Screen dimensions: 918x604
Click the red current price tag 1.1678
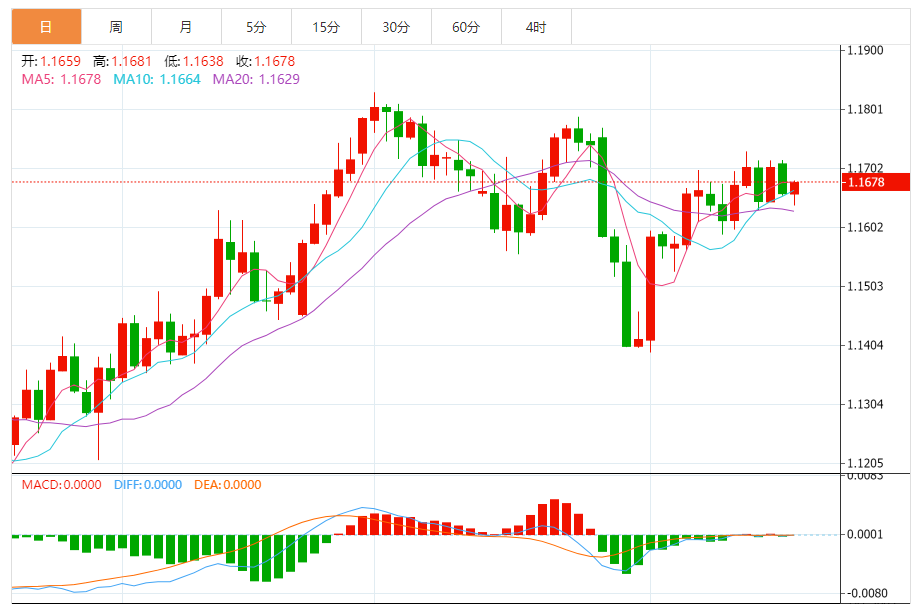coord(876,182)
